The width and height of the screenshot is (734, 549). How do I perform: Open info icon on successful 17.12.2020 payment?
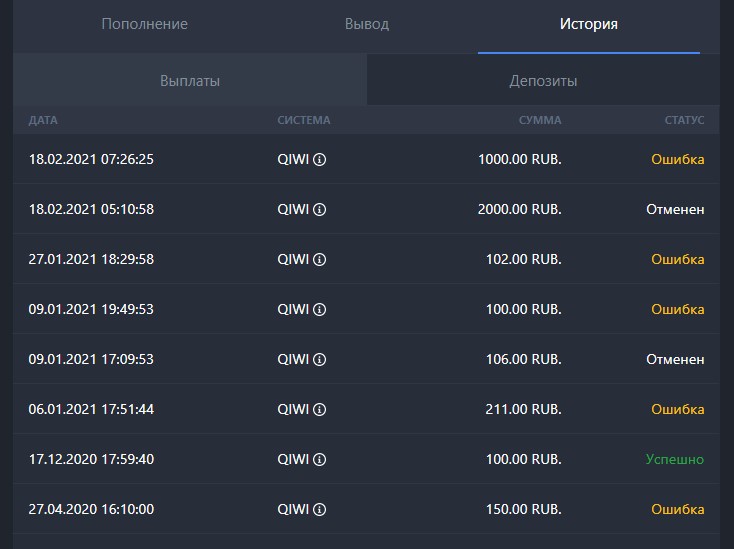pos(319,460)
